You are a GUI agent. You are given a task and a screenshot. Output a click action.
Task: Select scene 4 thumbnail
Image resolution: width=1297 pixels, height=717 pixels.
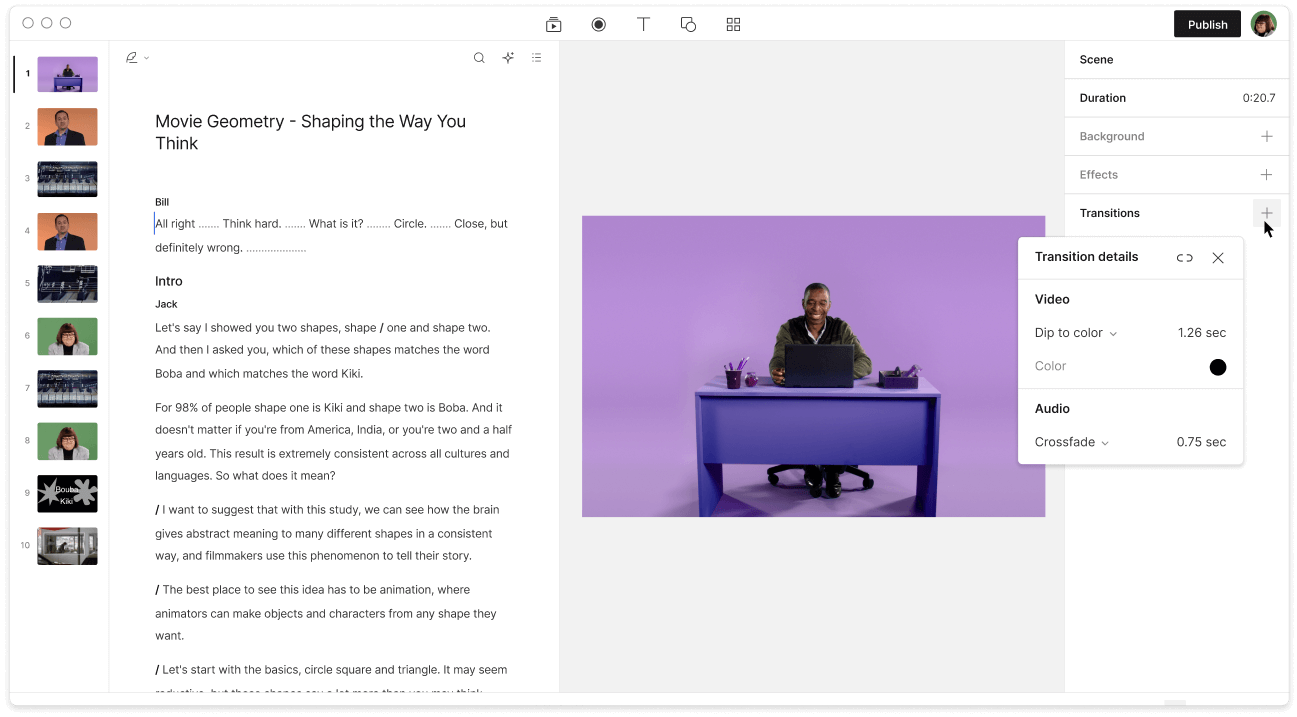(x=68, y=231)
